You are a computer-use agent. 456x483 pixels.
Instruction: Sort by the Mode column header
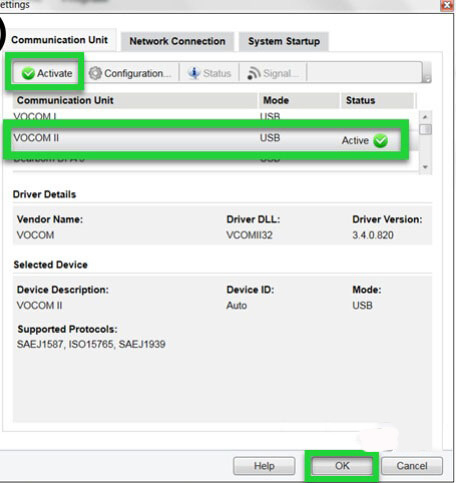[299, 100]
